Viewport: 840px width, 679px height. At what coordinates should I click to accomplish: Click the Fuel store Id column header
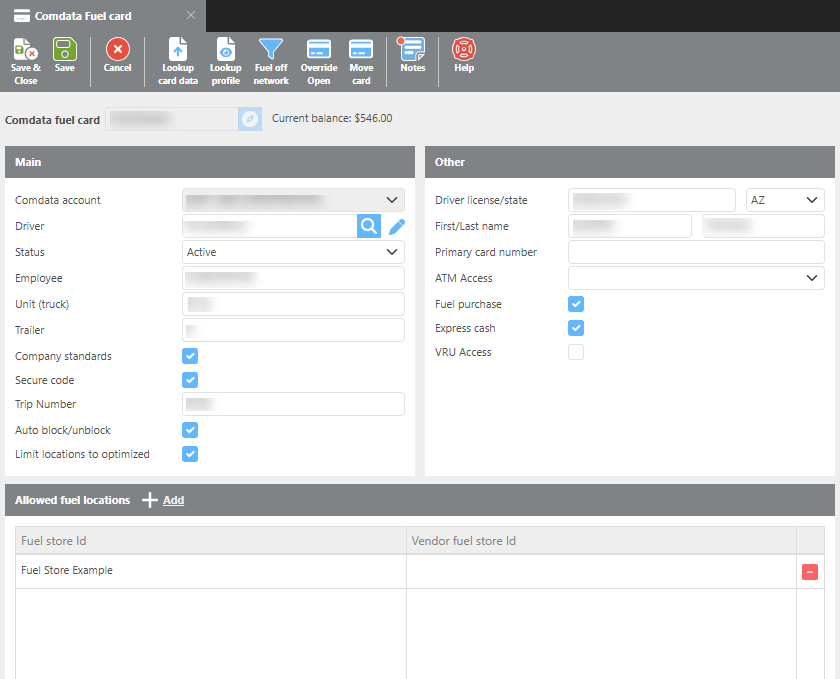pyautogui.click(x=211, y=541)
